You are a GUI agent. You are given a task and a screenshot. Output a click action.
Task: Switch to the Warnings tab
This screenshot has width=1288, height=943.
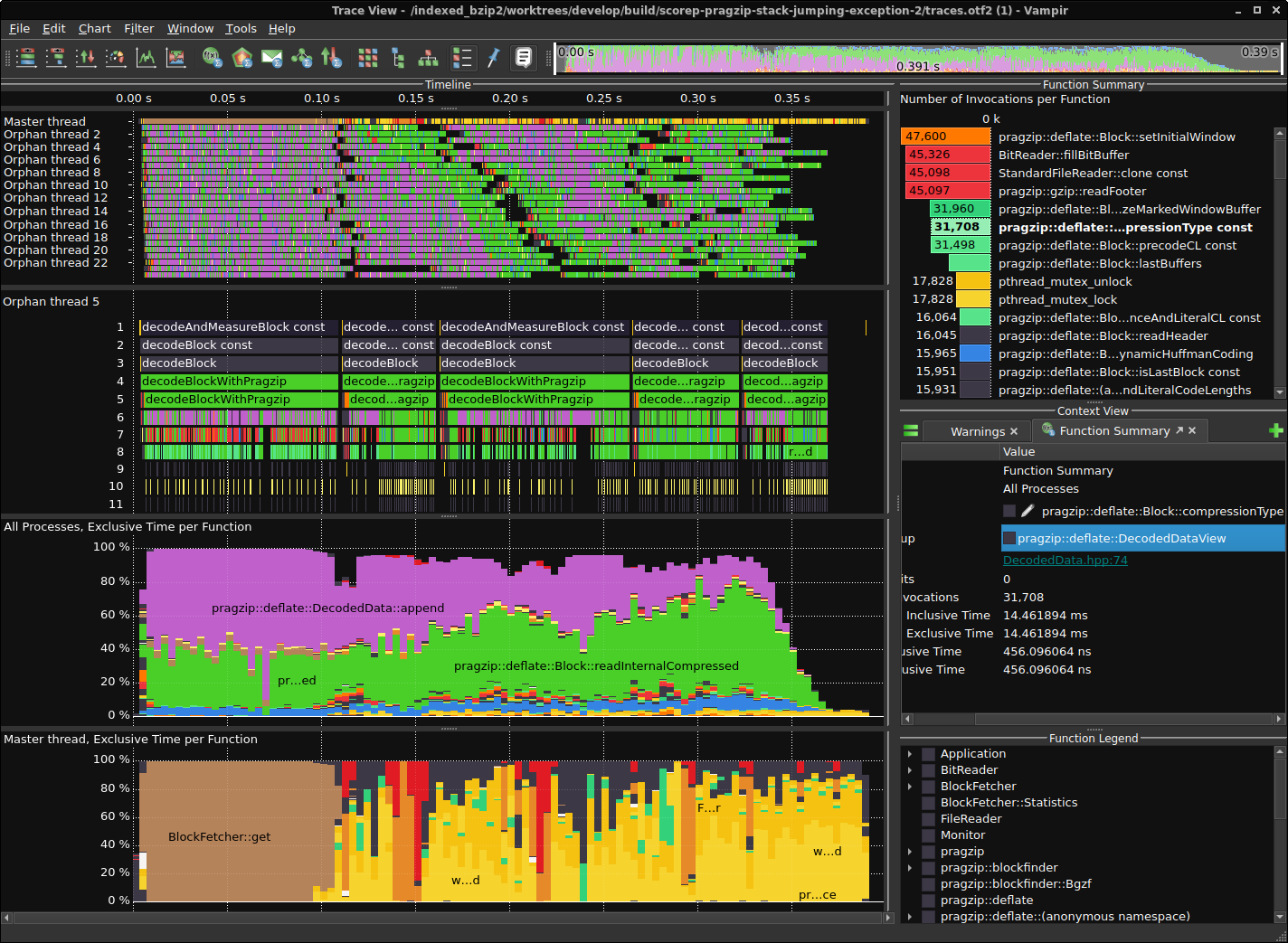977,432
